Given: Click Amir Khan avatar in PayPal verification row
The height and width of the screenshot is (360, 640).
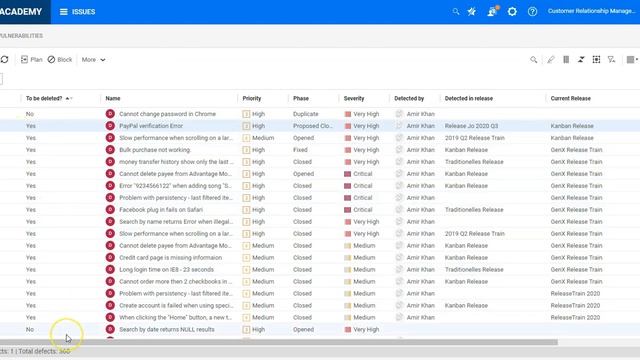Looking at the screenshot, I should pos(399,126).
